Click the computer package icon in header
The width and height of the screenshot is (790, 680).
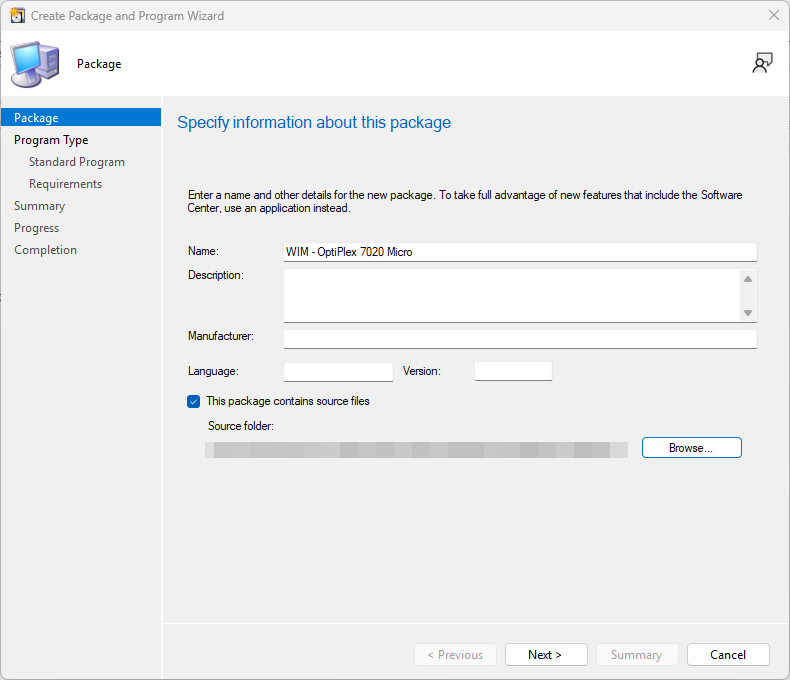(34, 64)
